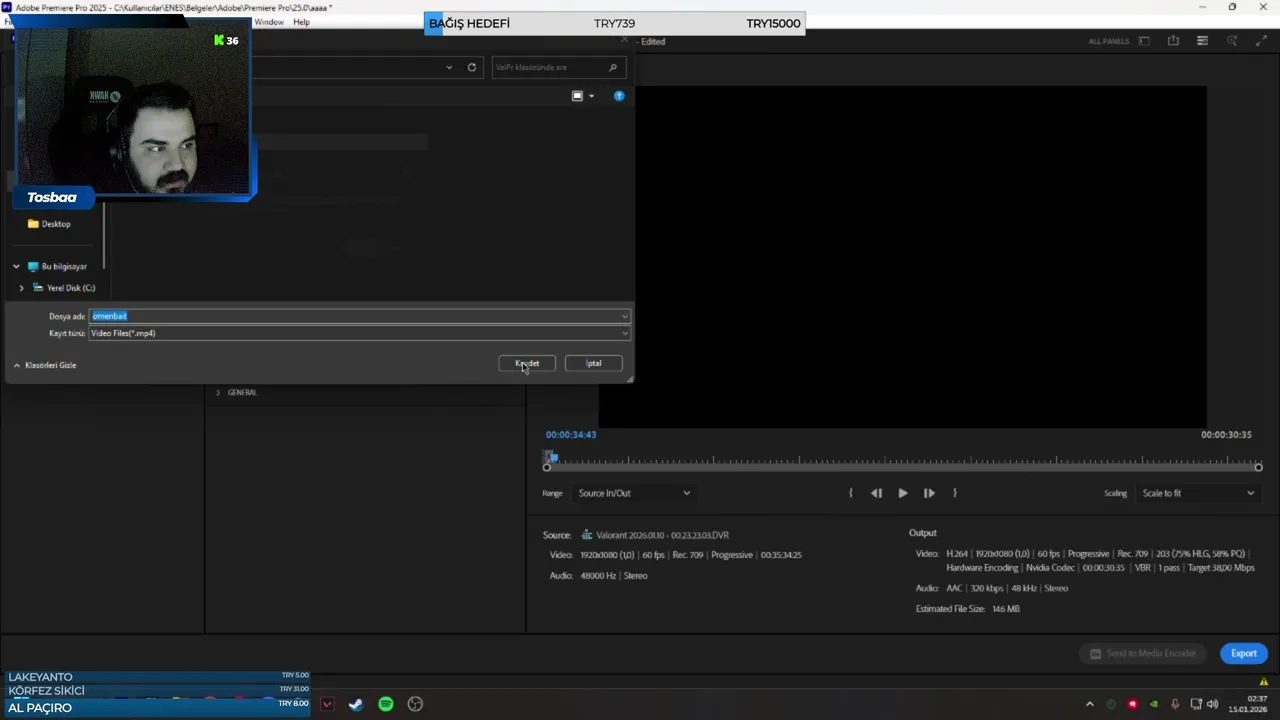Step back one frame in preview
Viewport: 1280px width, 720px height.
[876, 493]
